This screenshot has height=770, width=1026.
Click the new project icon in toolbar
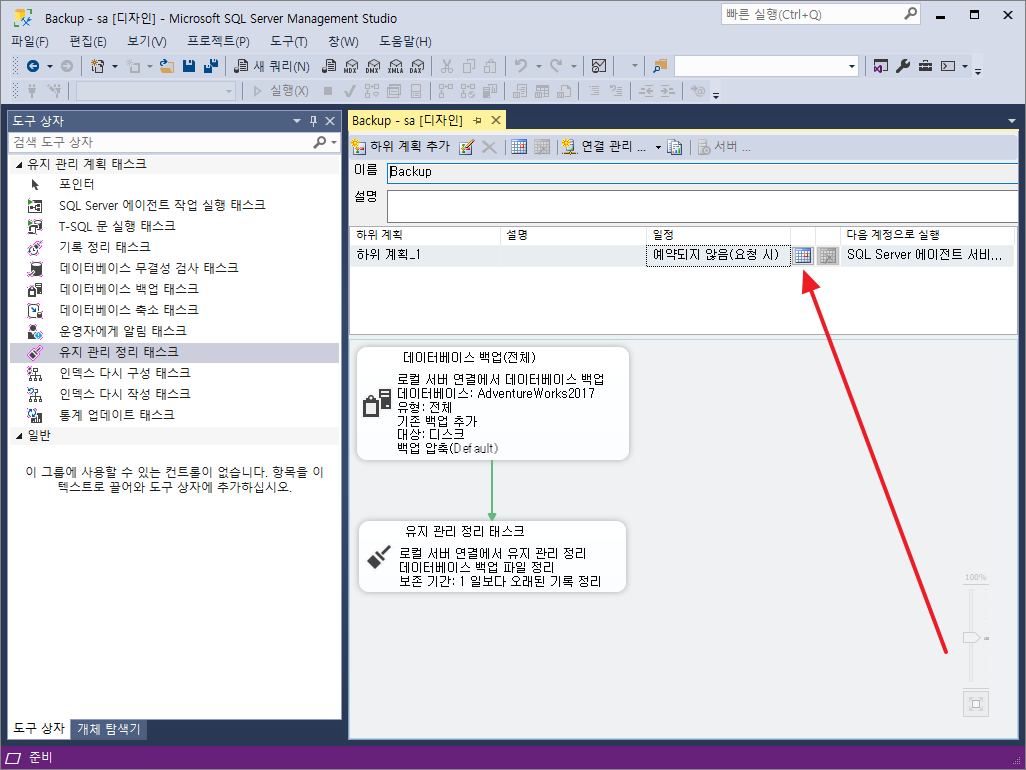pos(97,66)
